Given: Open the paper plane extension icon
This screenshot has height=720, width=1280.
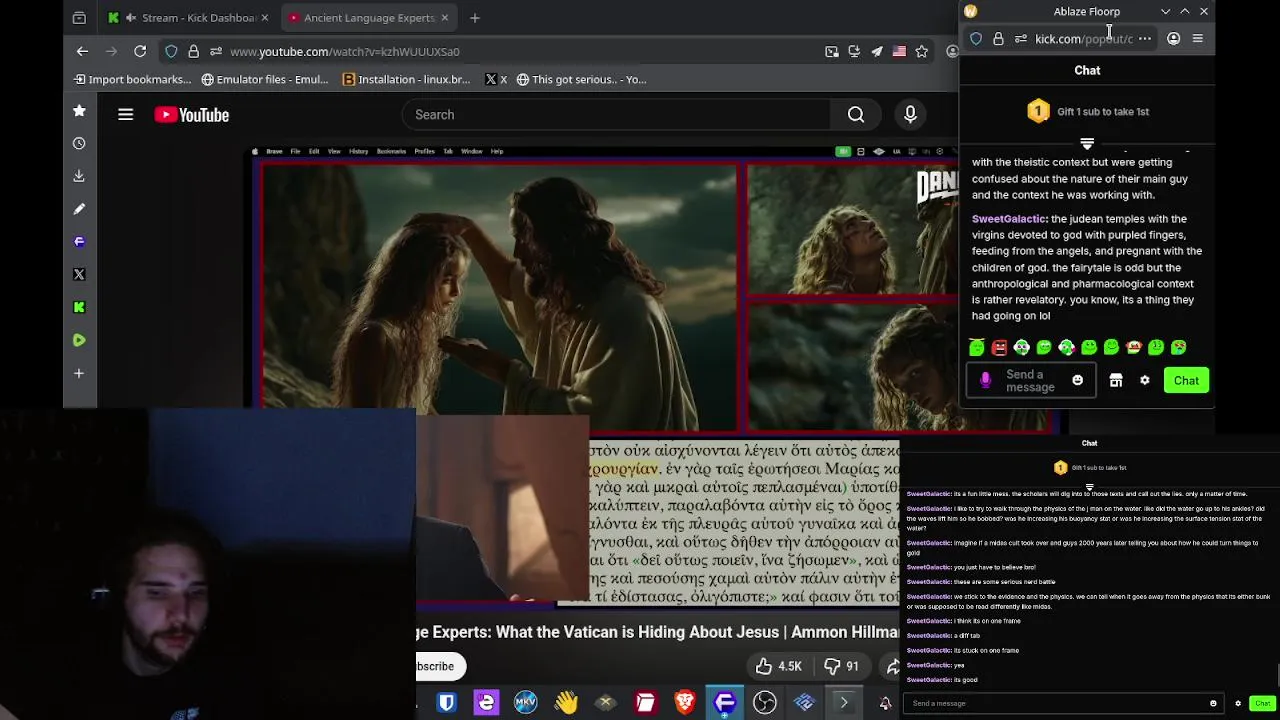Looking at the screenshot, I should (x=877, y=51).
